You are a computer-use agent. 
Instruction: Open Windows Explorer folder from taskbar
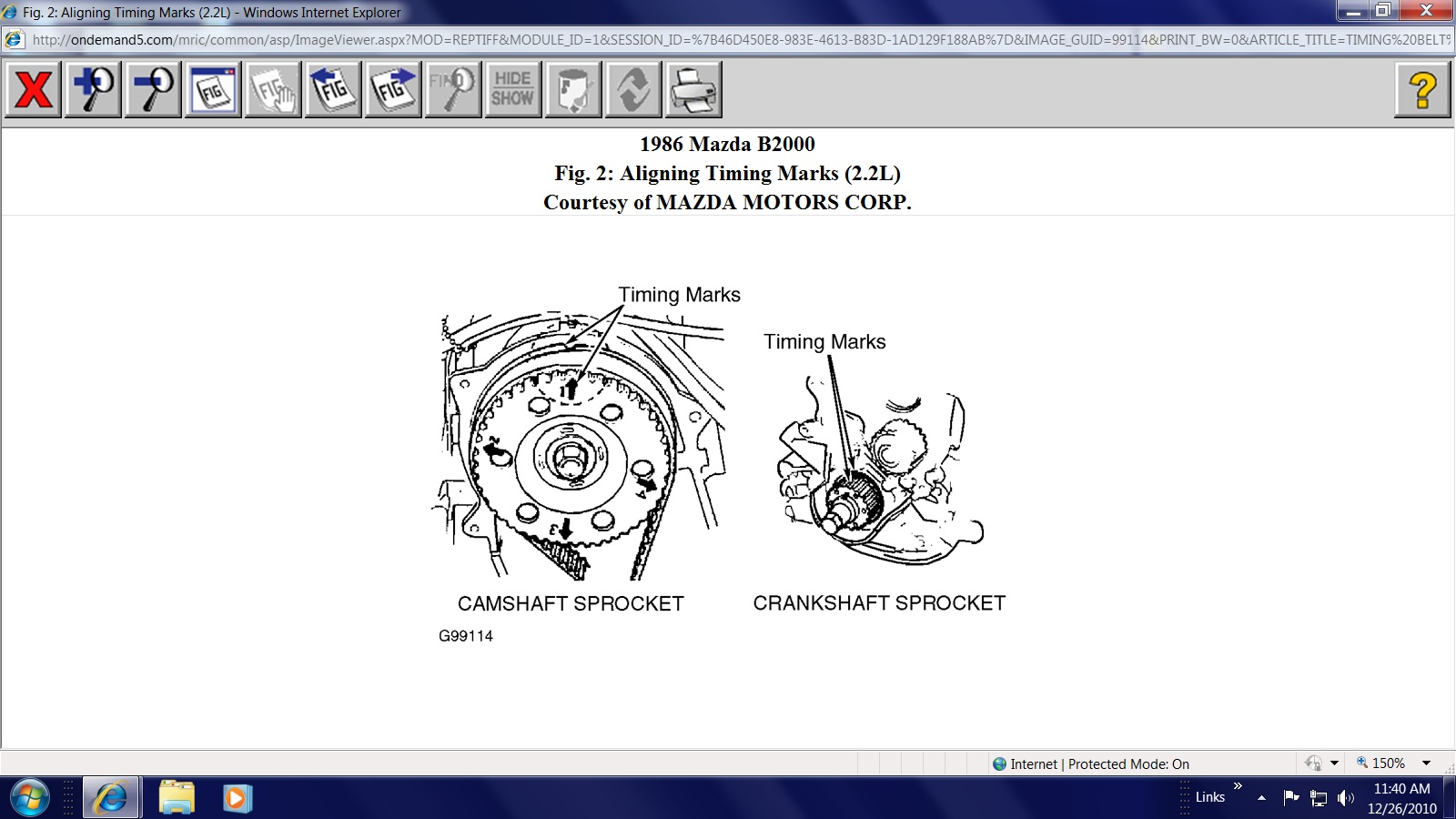pyautogui.click(x=177, y=798)
